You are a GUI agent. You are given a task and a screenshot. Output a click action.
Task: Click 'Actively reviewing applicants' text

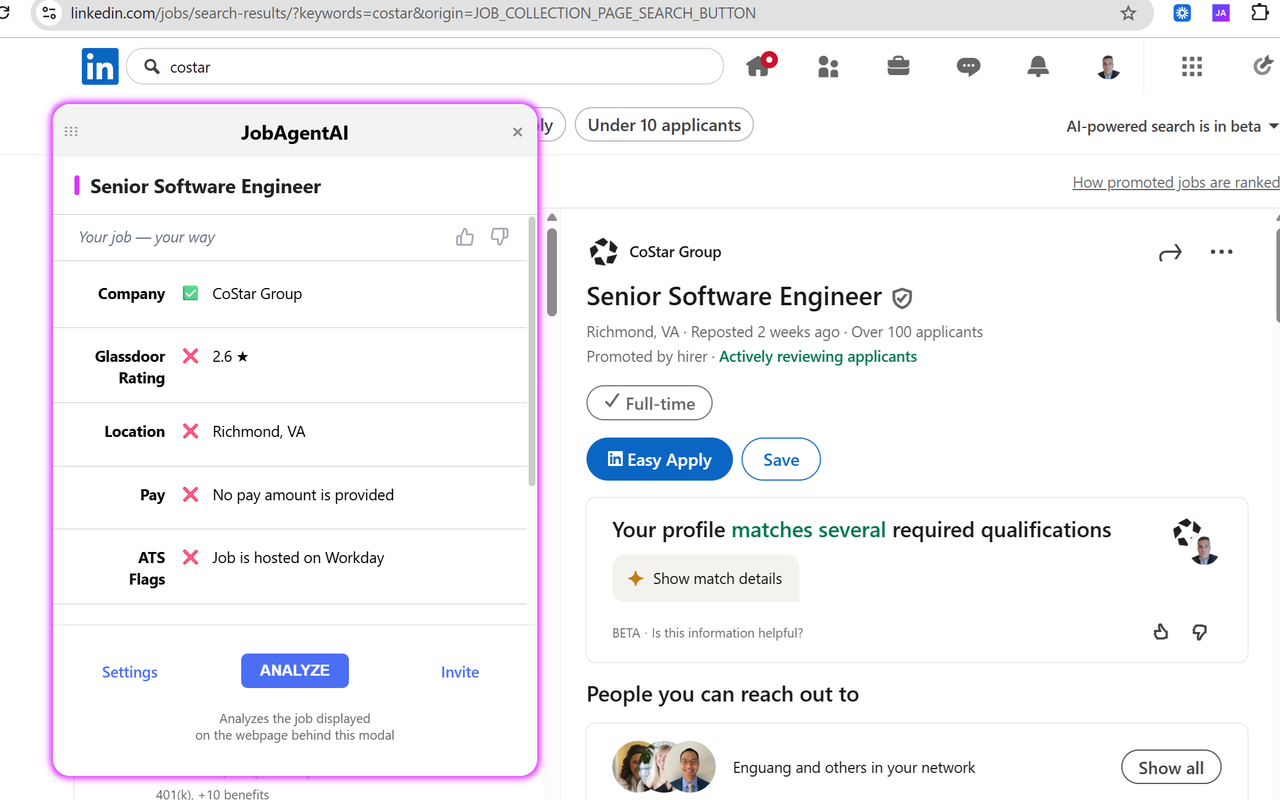coord(818,356)
